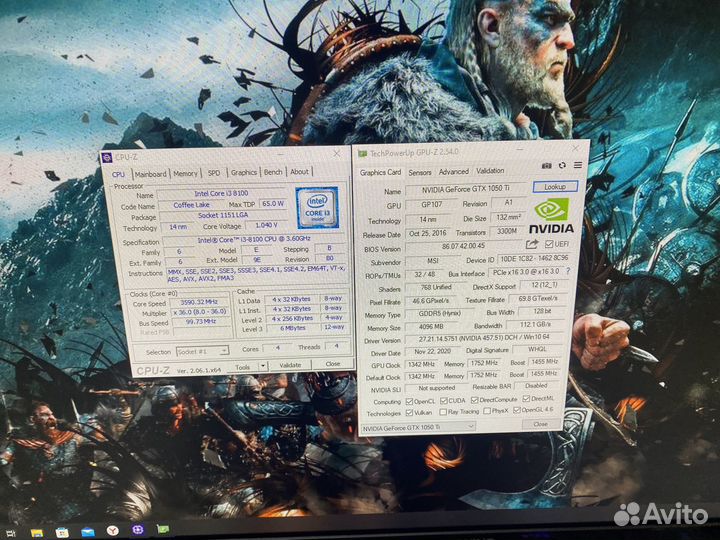The image size is (720, 540).
Task: Click the purple CPU-Z taskbar icon
Action: click(137, 530)
